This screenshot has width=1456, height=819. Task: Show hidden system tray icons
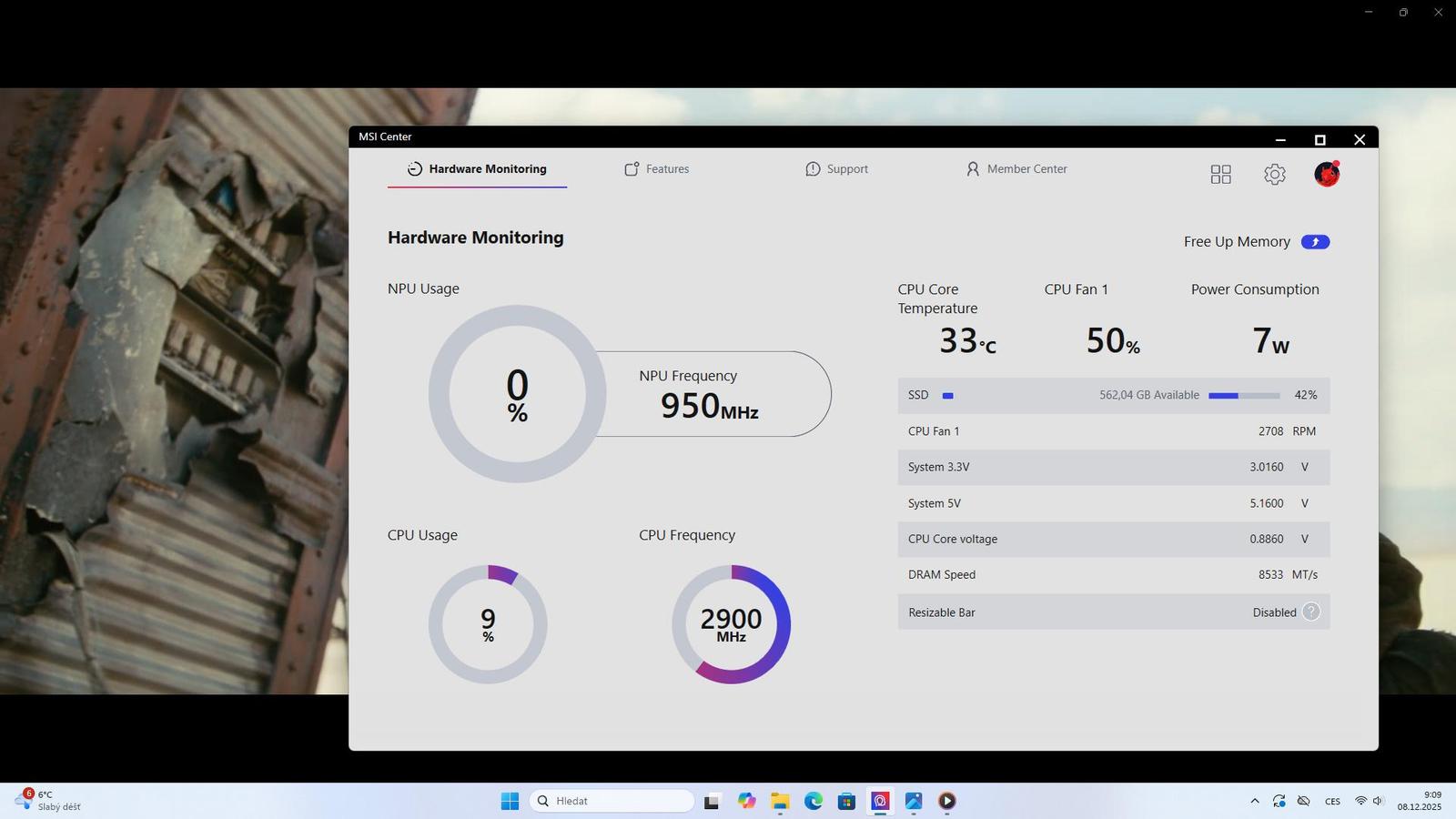click(1254, 801)
